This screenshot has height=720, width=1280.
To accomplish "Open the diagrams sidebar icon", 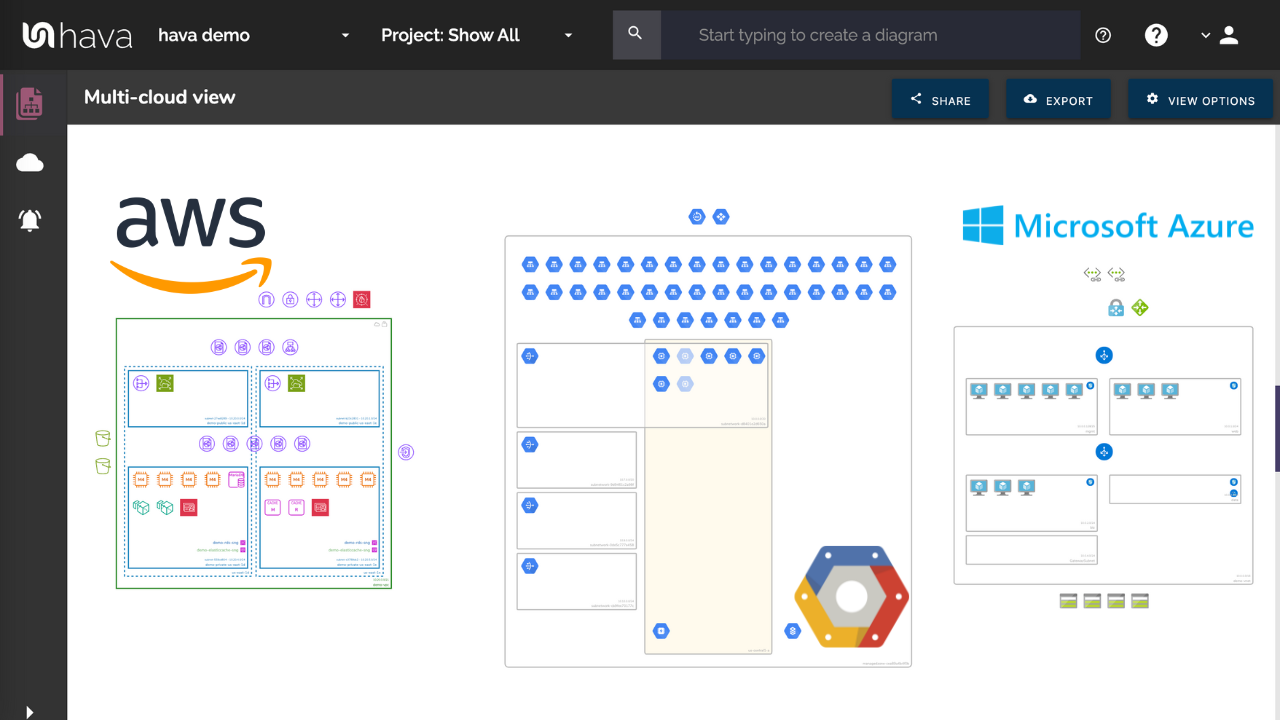I will [x=30, y=103].
